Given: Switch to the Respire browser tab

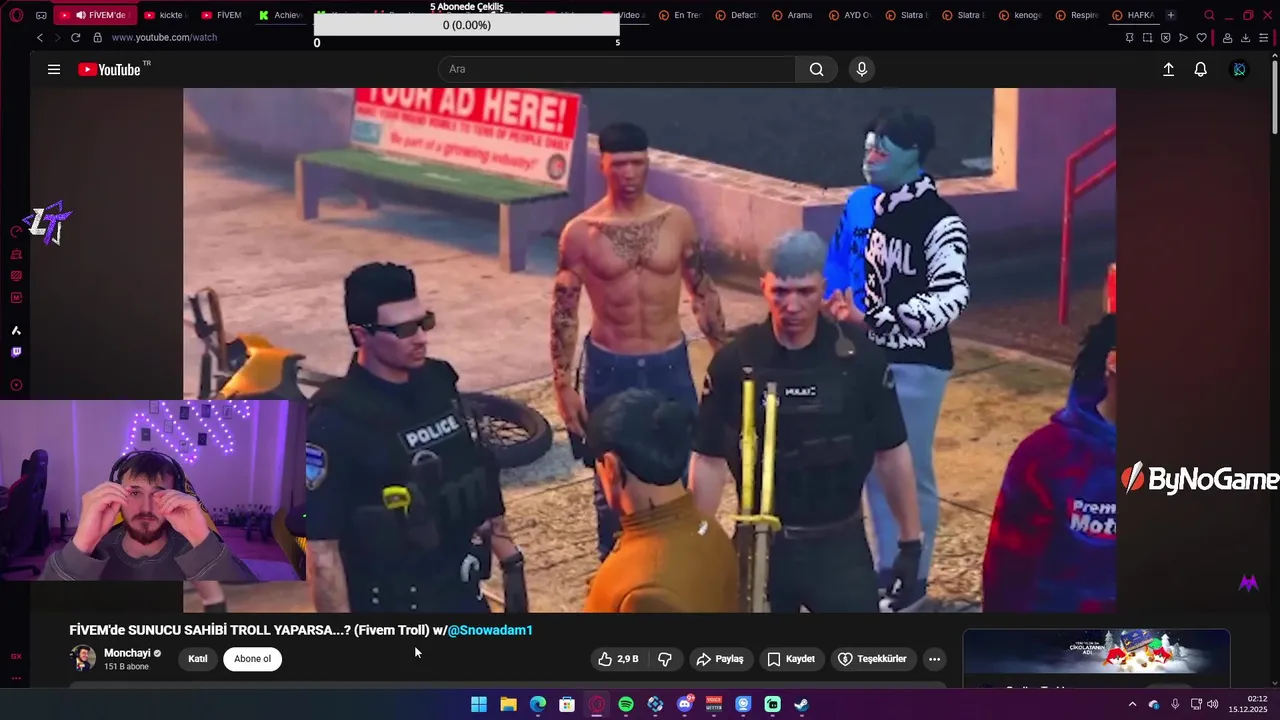Looking at the screenshot, I should pyautogui.click(x=1077, y=15).
